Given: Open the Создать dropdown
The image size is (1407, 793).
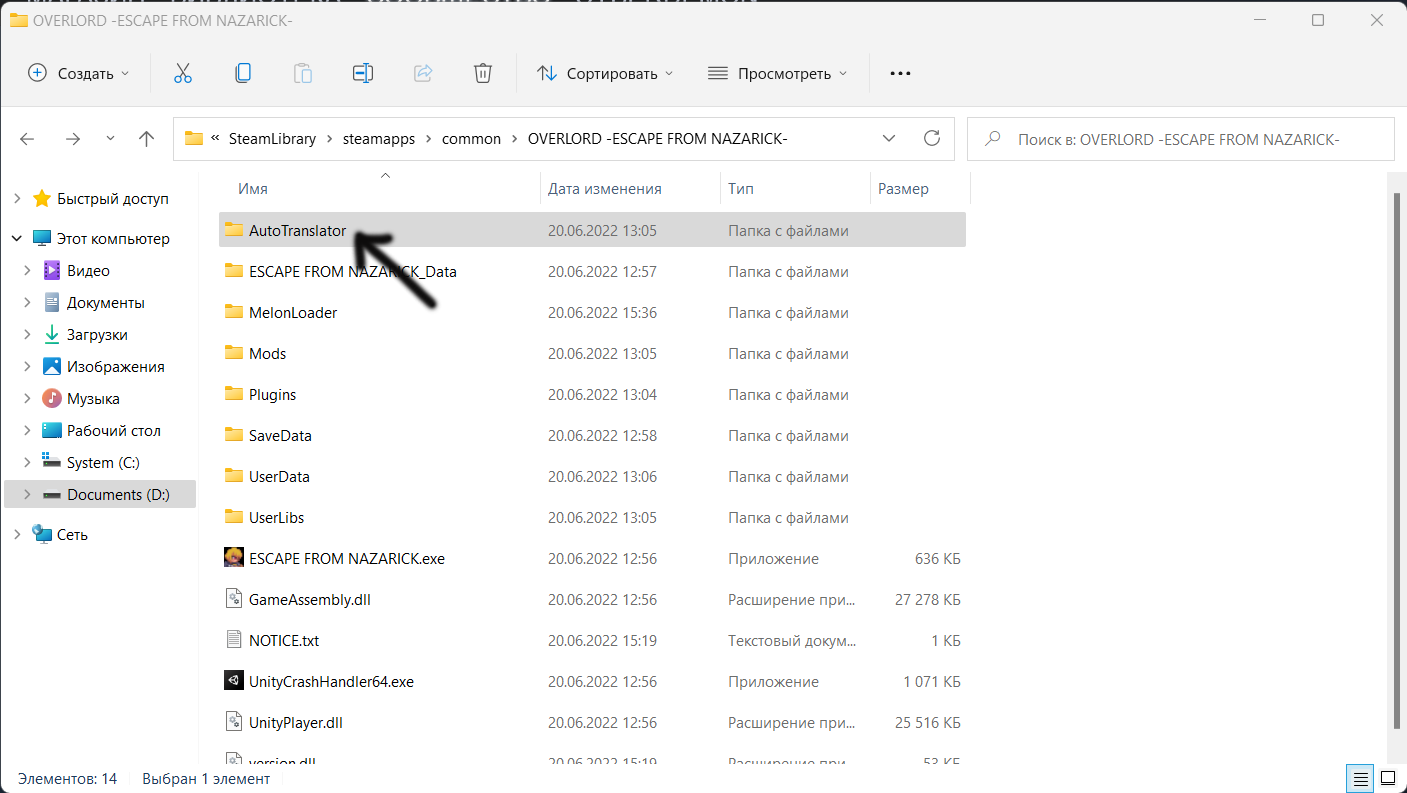Looking at the screenshot, I should click(79, 73).
